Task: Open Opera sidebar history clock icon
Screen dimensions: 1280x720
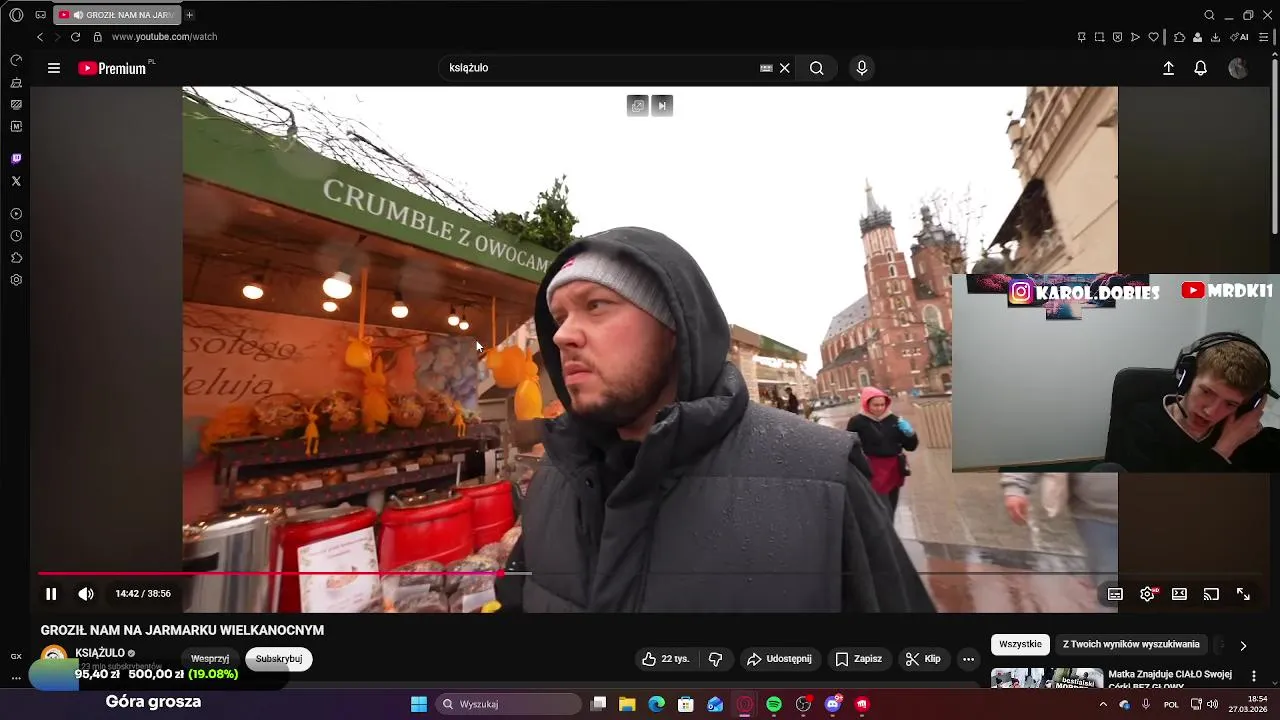Action: 16,236
